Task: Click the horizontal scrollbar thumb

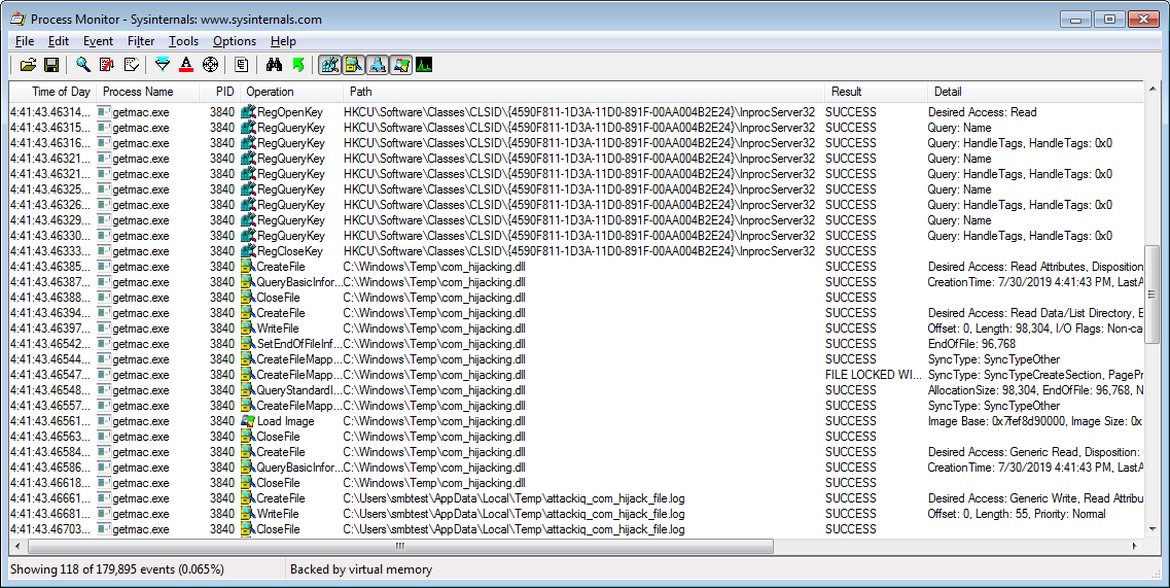Action: (x=399, y=546)
